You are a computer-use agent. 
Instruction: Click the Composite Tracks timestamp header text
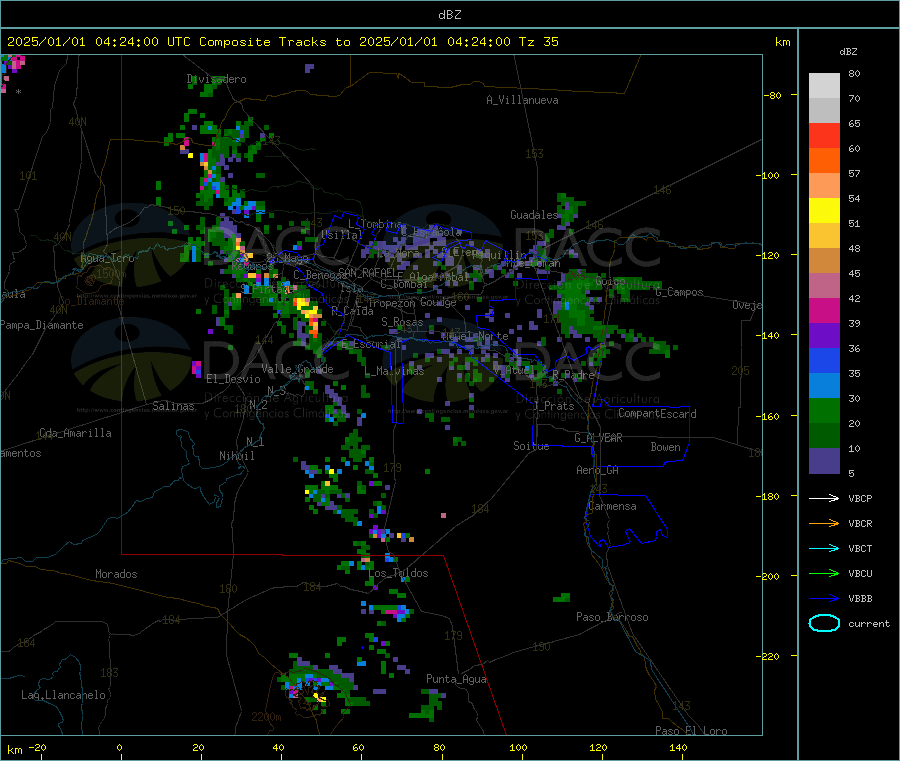coord(282,42)
